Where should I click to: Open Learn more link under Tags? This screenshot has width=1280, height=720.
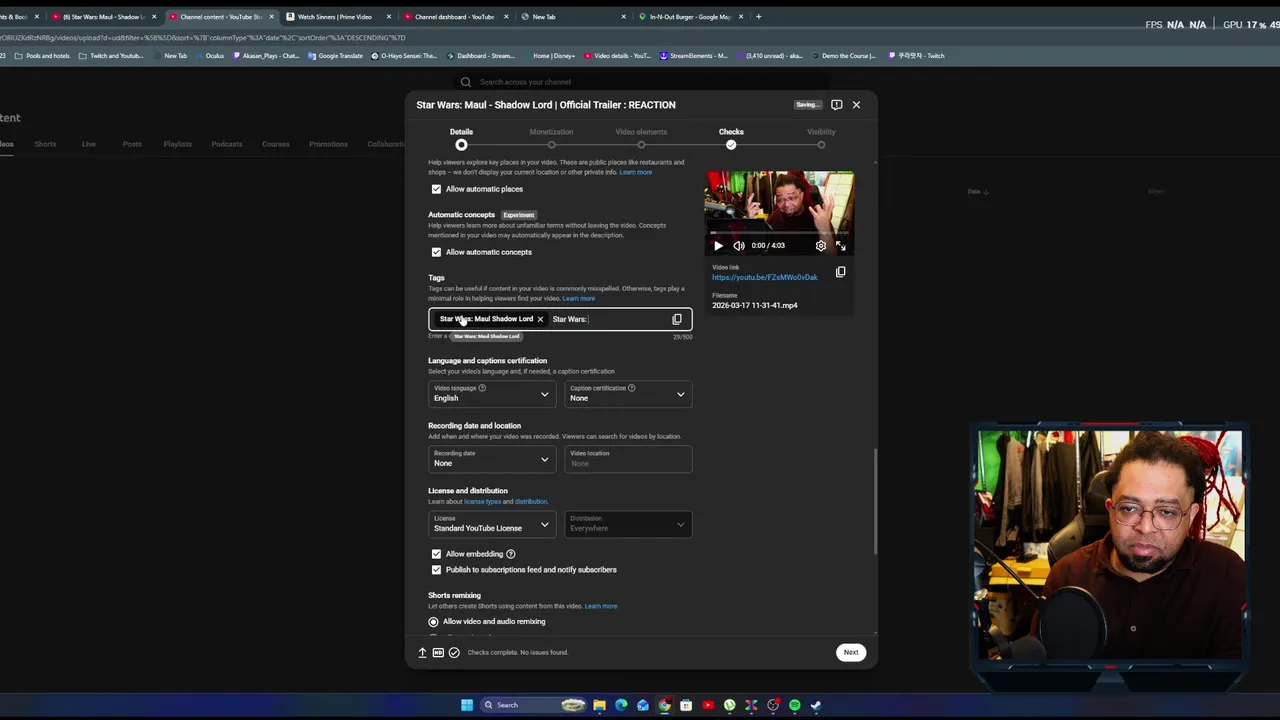[579, 298]
